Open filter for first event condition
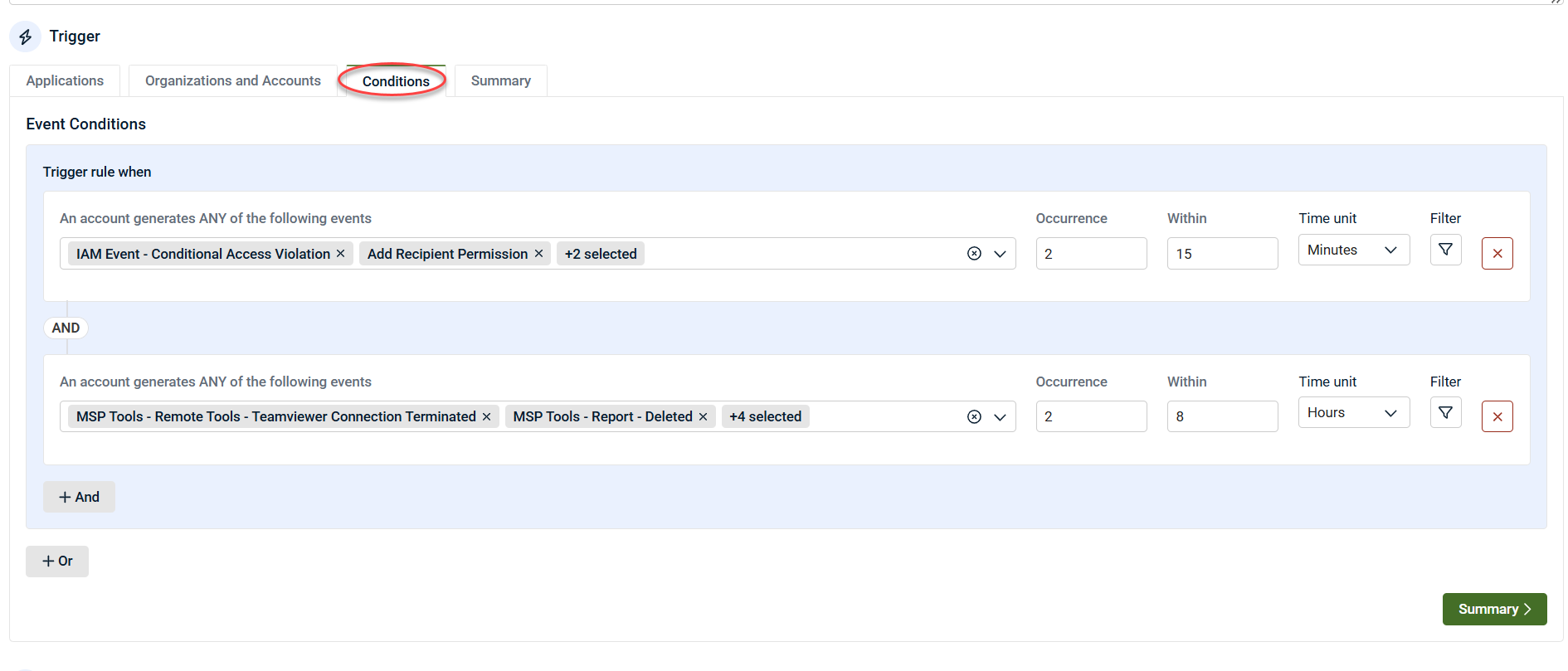Image resolution: width=1568 pixels, height=671 pixels. [1445, 250]
